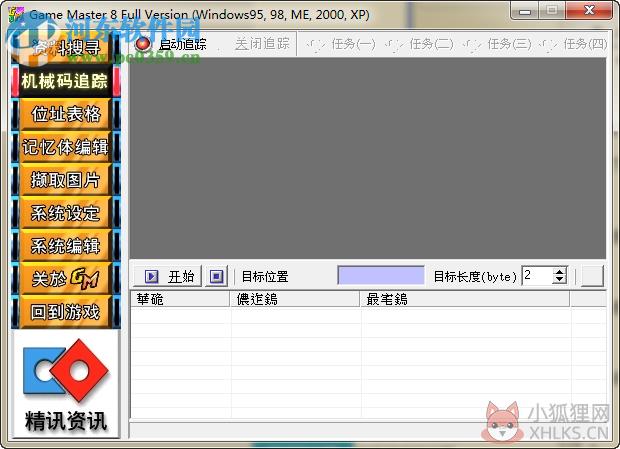Open the 位址表格 sidebar tab
The image size is (620, 449).
click(66, 114)
